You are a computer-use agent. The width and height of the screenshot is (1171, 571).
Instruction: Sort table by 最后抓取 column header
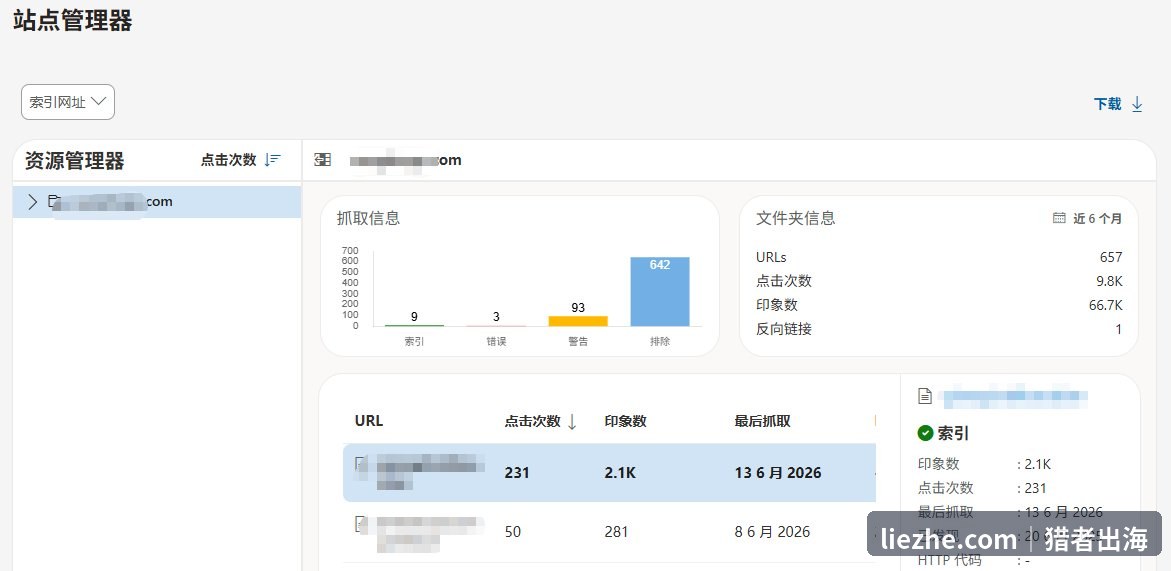click(762, 421)
